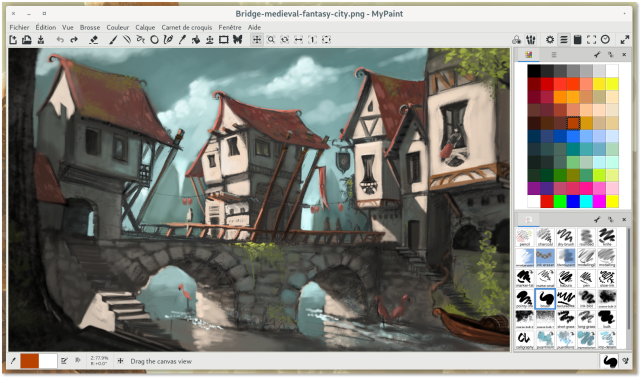Open the Aide menu
This screenshot has height=377, width=640.
[254, 27]
